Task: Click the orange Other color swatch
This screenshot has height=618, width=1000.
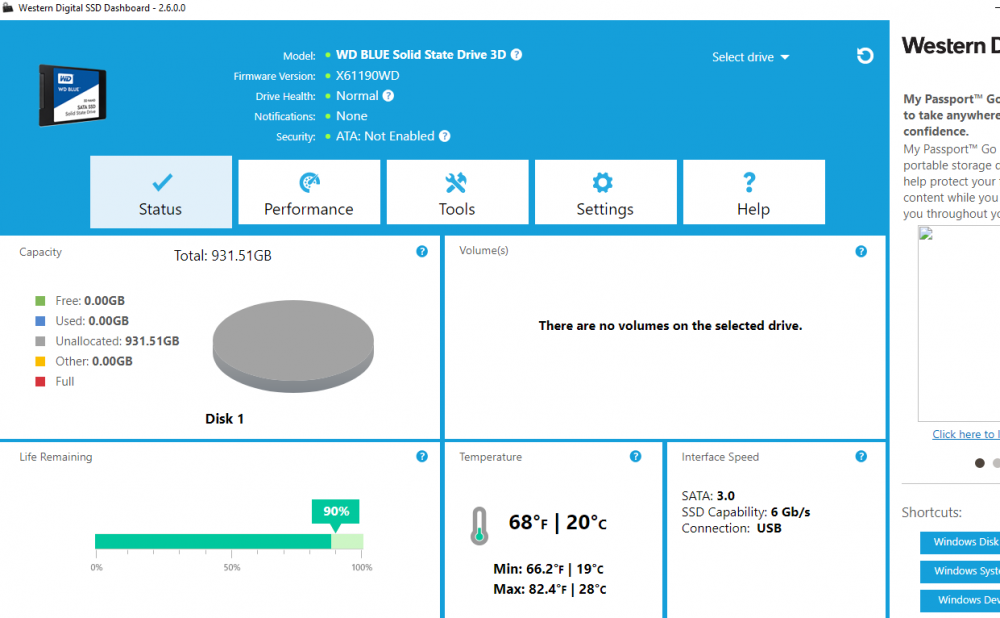Action: click(x=40, y=361)
